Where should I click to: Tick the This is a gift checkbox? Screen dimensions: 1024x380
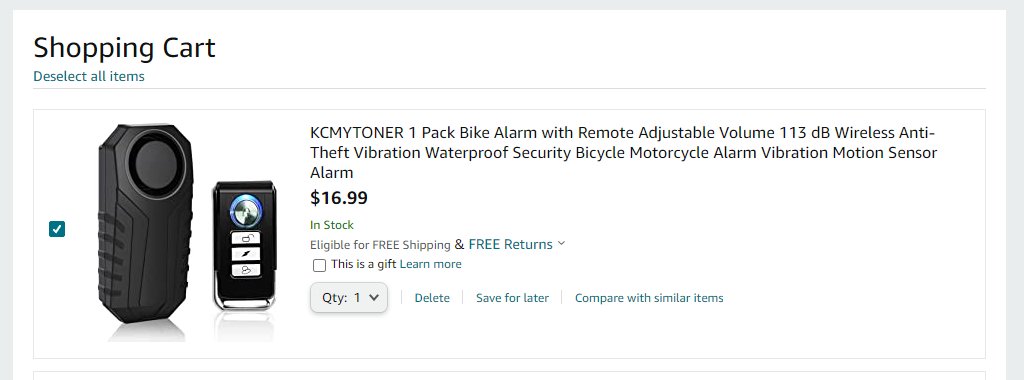click(x=319, y=265)
